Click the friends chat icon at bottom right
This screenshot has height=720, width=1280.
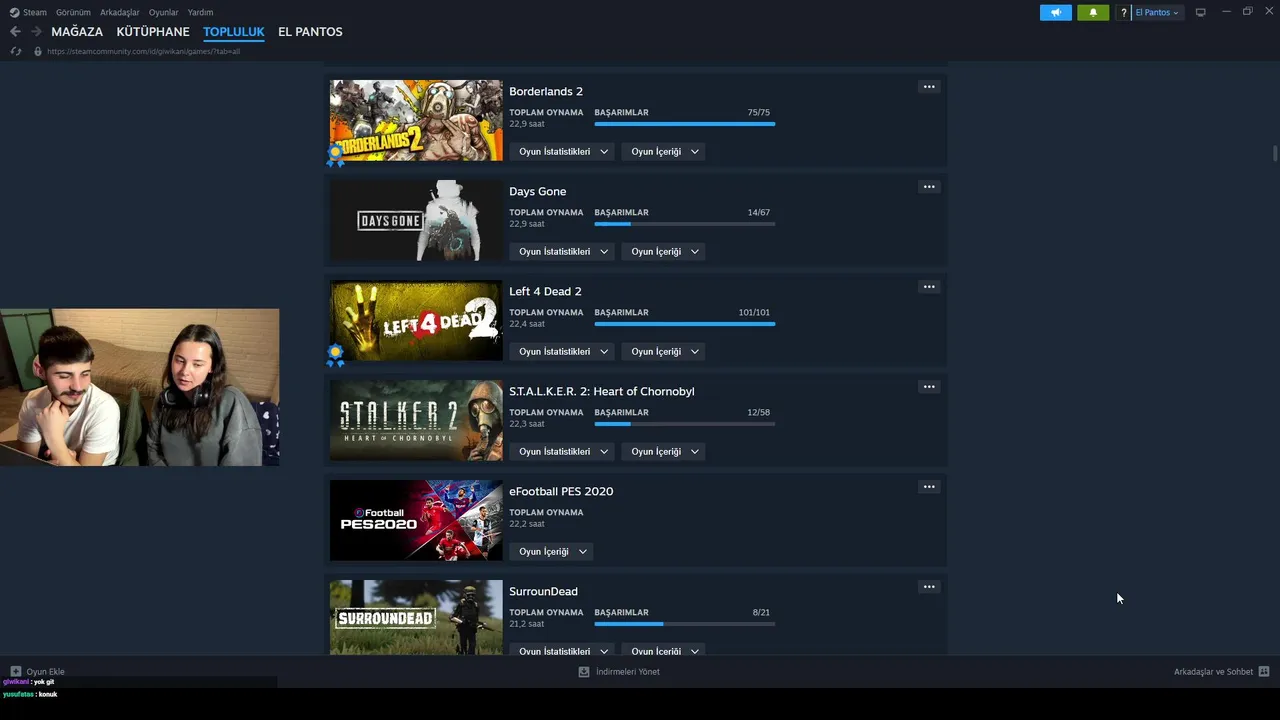[x=1264, y=672]
